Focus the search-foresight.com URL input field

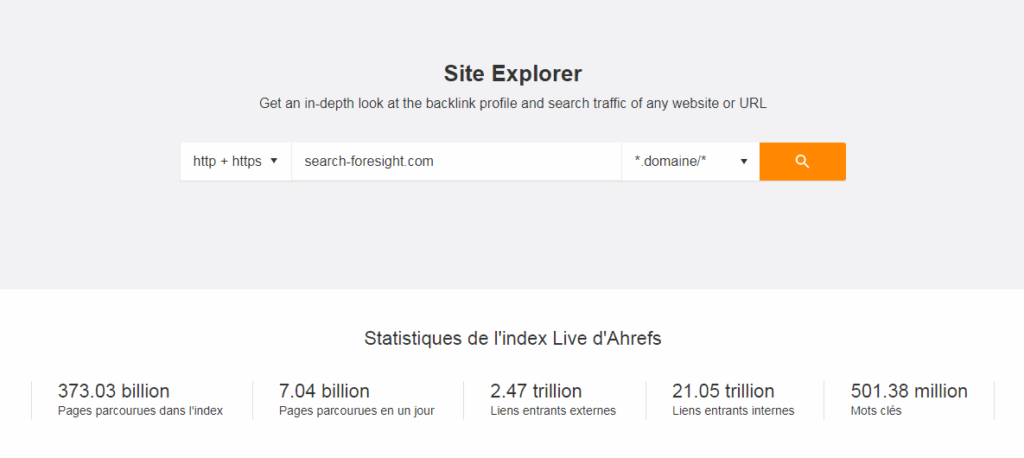click(456, 161)
